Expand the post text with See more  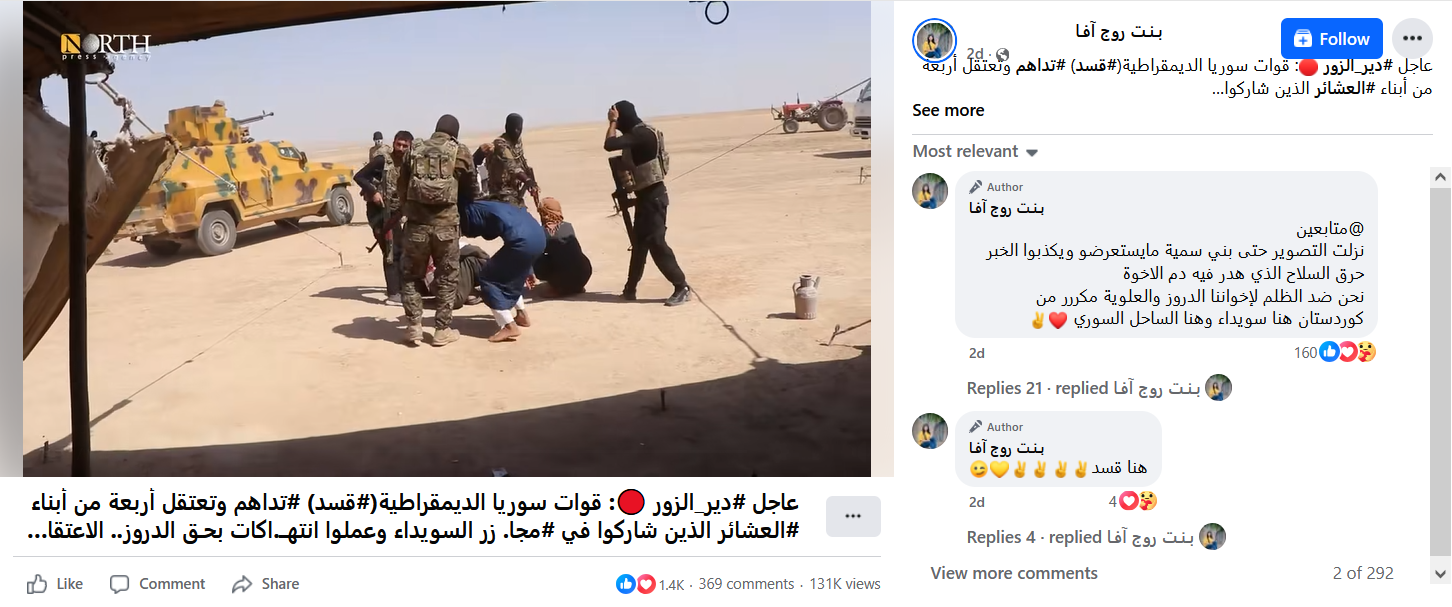pos(948,110)
